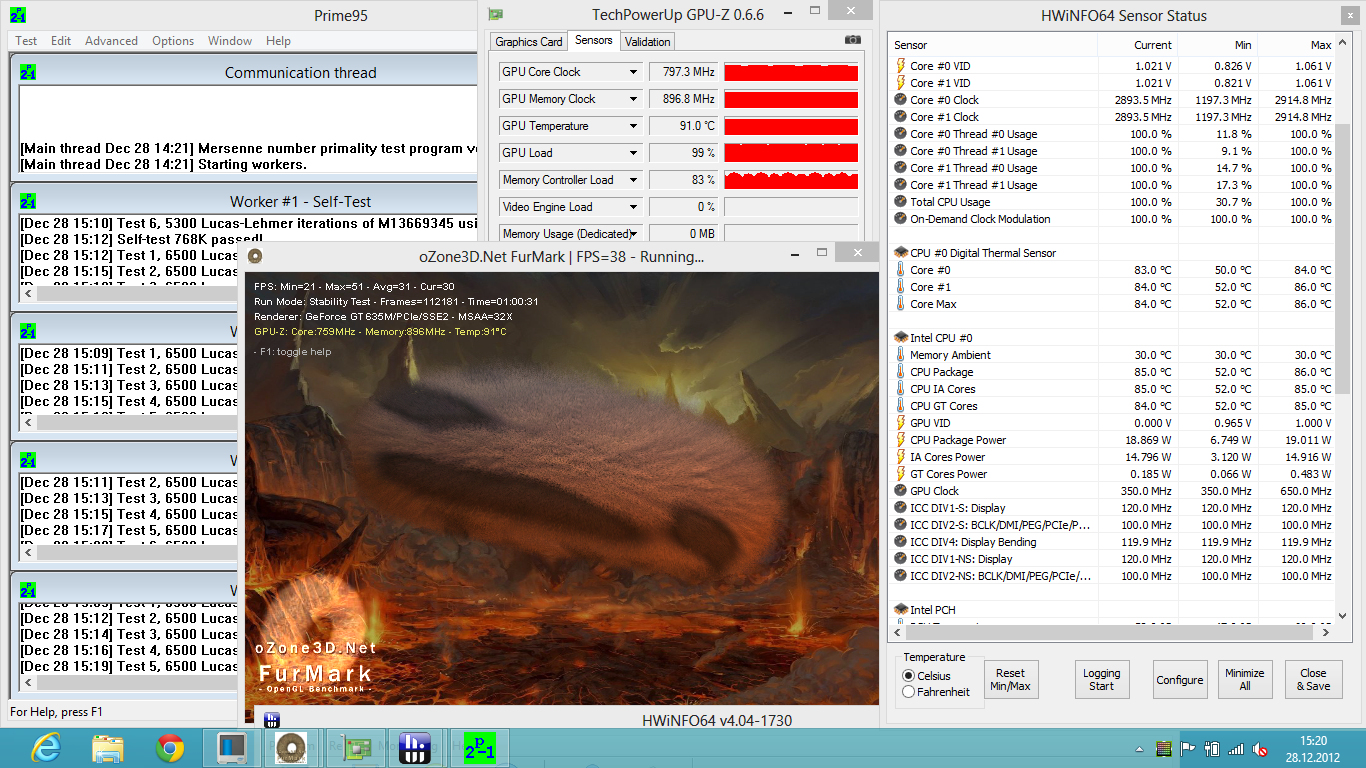The width and height of the screenshot is (1366, 768).
Task: Click the GPU-Z title bar icon
Action: [495, 15]
